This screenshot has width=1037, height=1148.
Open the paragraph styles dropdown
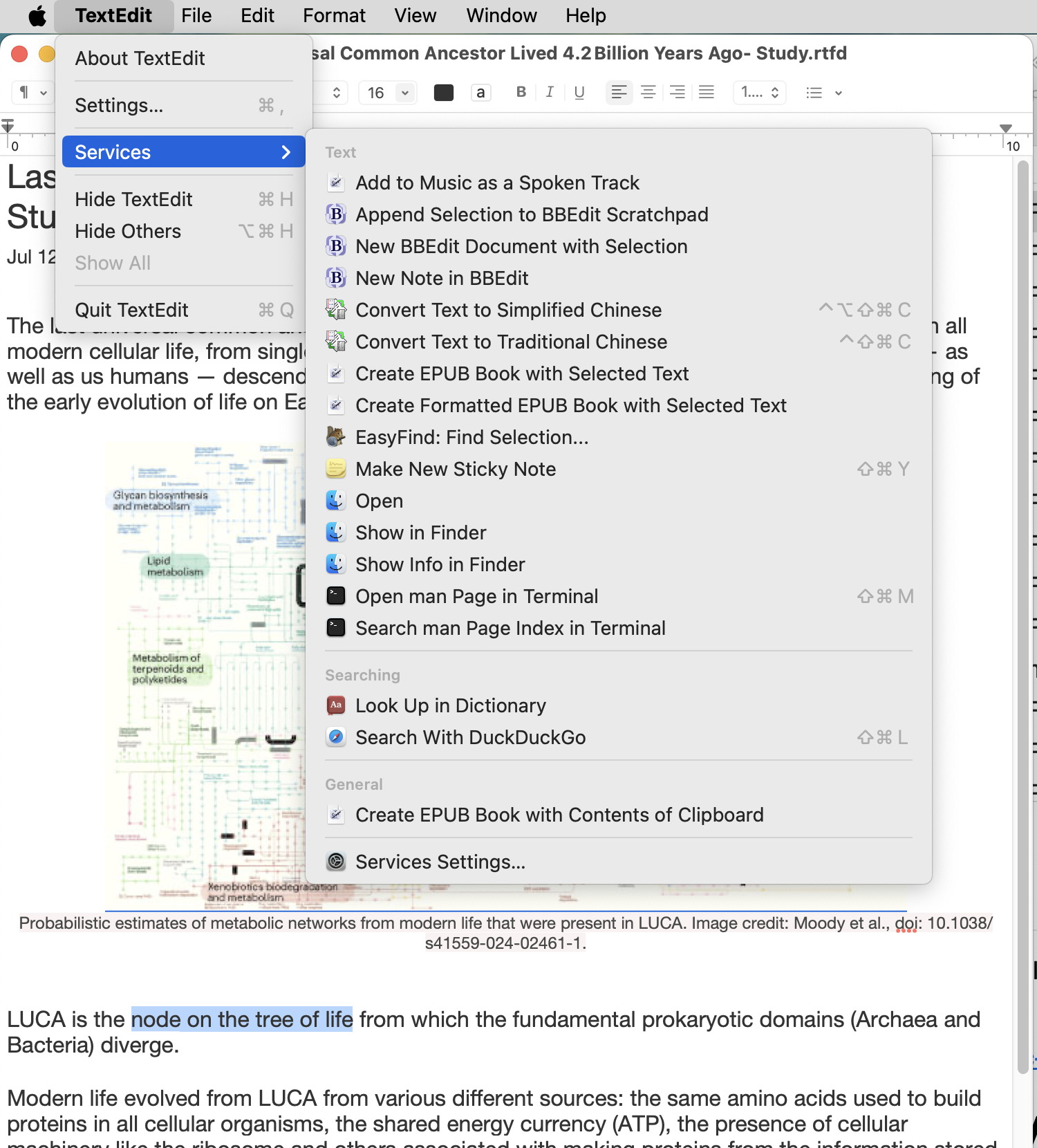pos(32,92)
